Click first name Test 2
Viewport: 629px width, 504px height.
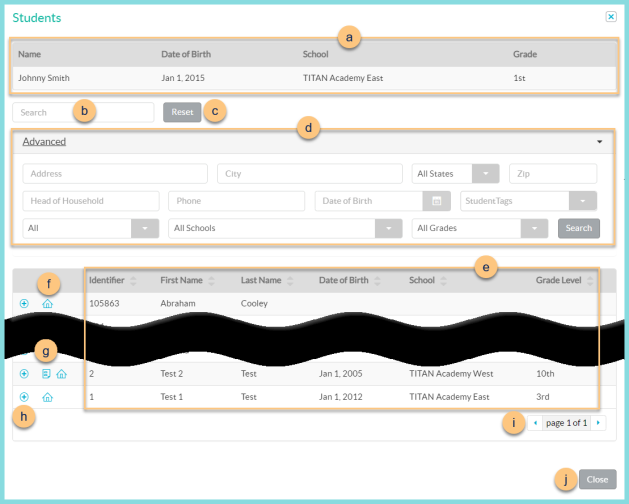pyautogui.click(x=172, y=374)
